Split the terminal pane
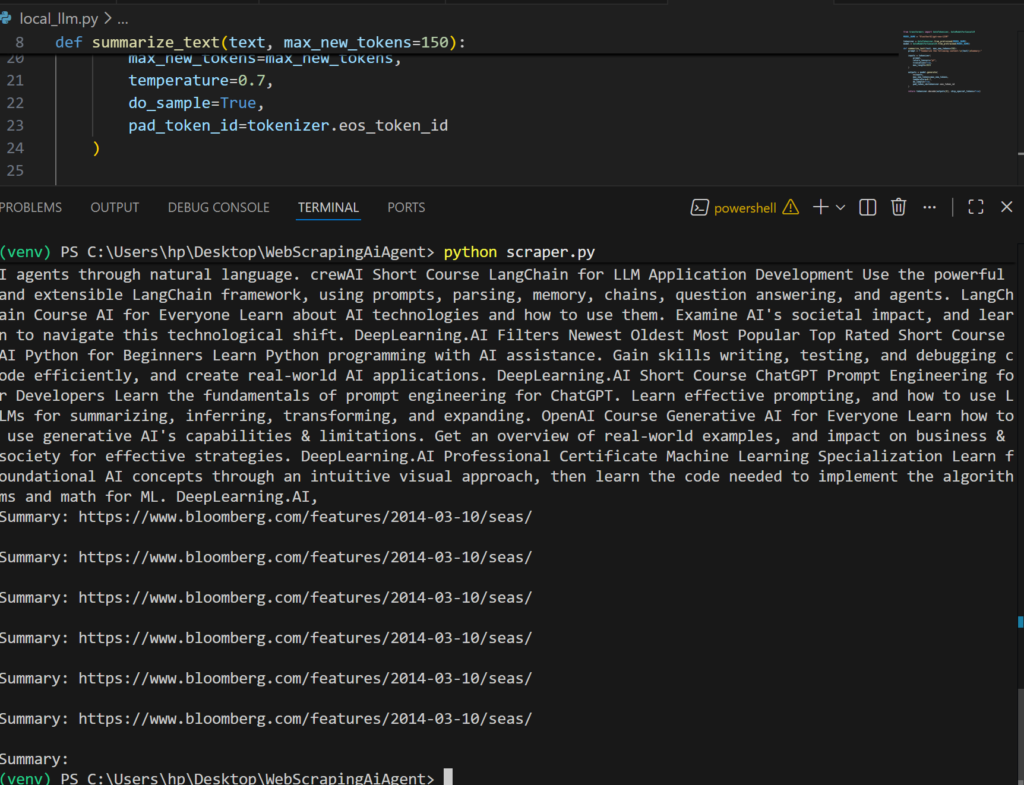The height and width of the screenshot is (785, 1024). click(x=868, y=207)
